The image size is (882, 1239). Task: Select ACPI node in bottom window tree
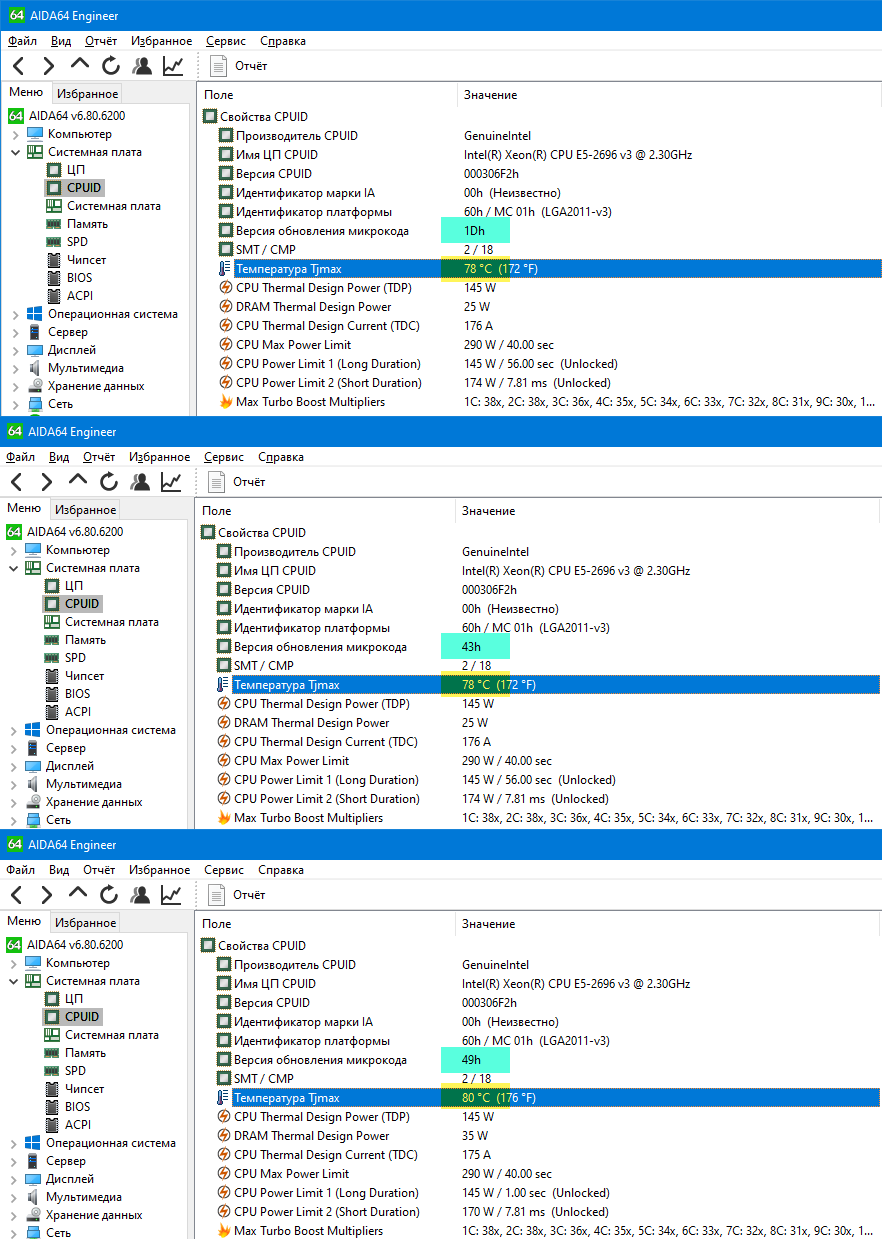77,1125
